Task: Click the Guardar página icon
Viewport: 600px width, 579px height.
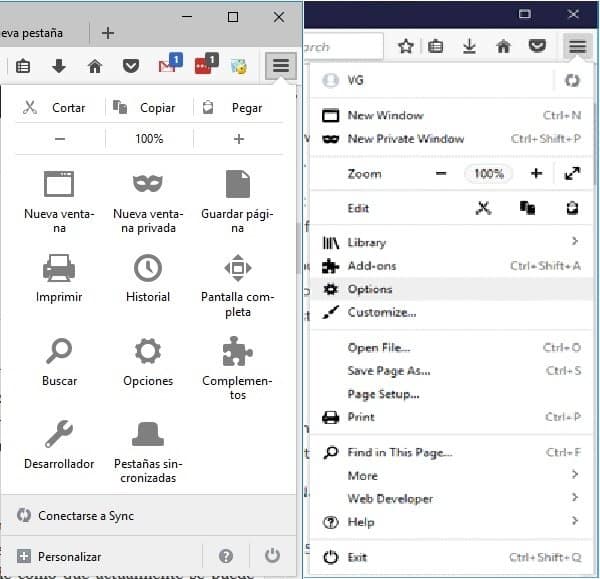Action: (x=237, y=185)
